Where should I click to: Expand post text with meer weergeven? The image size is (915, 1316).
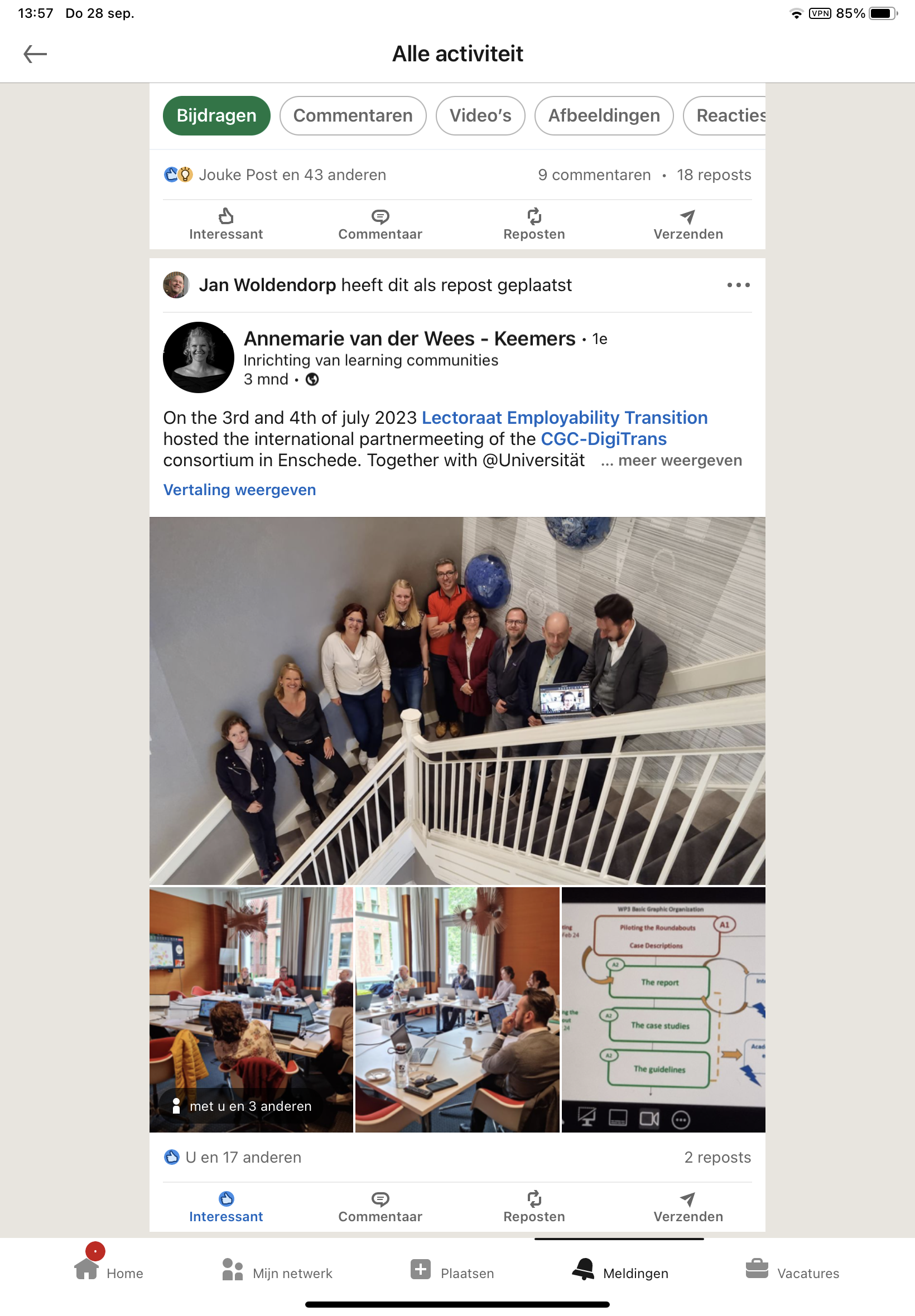coord(671,460)
